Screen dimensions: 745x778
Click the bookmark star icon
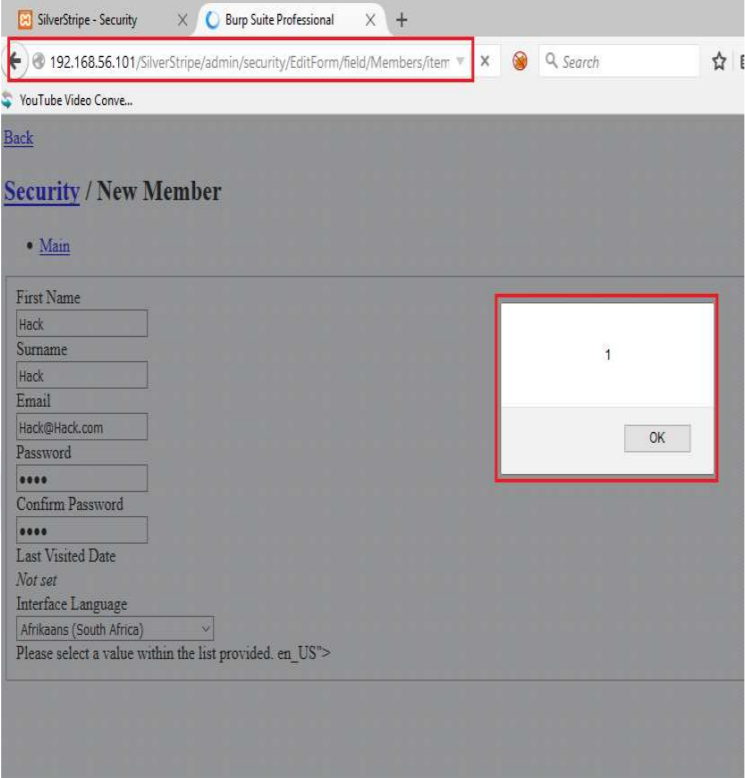pyautogui.click(x=718, y=62)
